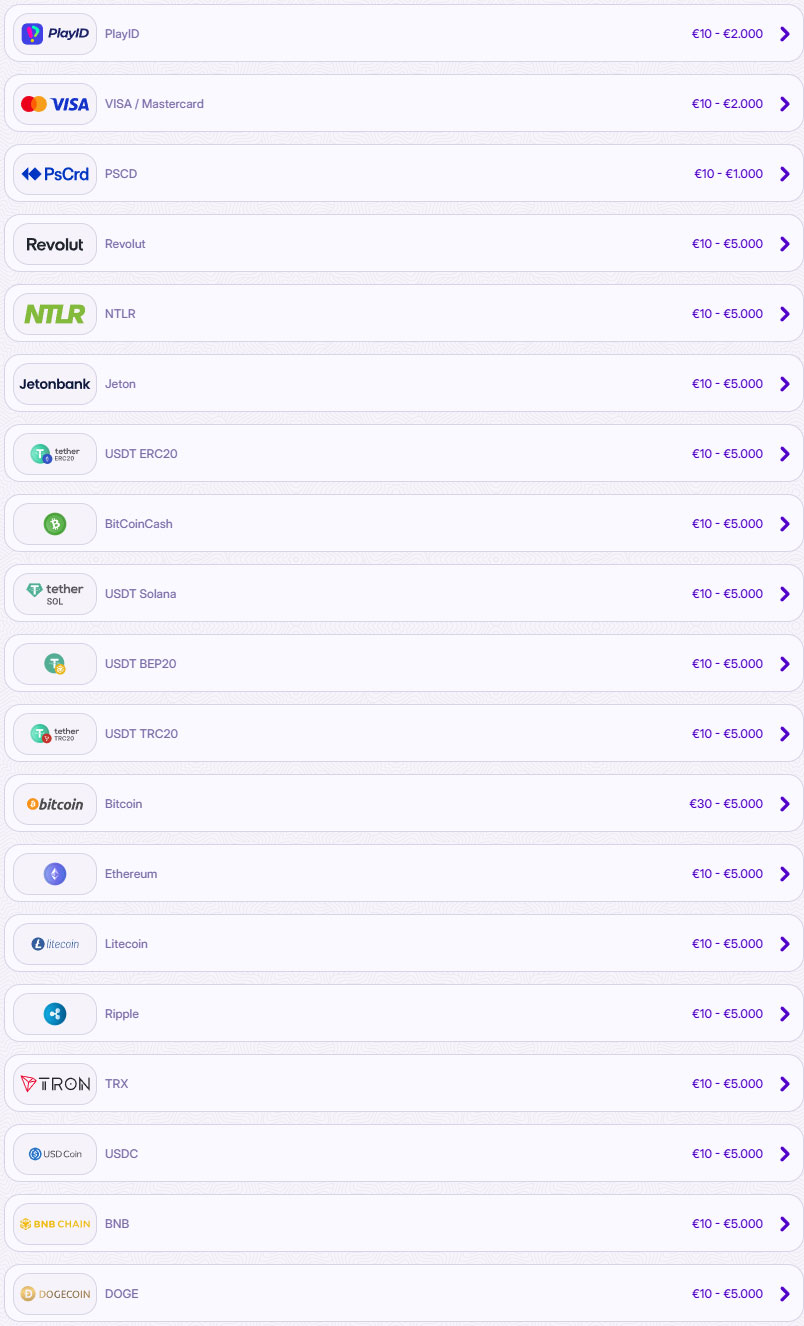This screenshot has height=1326, width=804.
Task: Click the Jetonbank logo
Action: (x=55, y=384)
